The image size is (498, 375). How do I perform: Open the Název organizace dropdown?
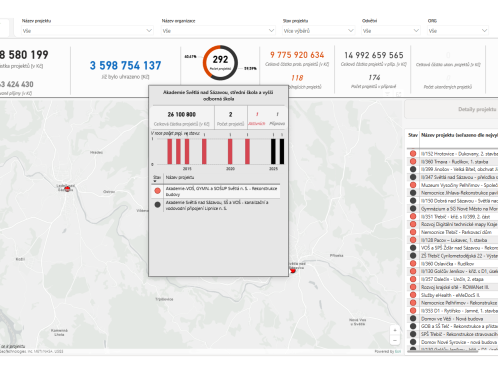coord(218,31)
